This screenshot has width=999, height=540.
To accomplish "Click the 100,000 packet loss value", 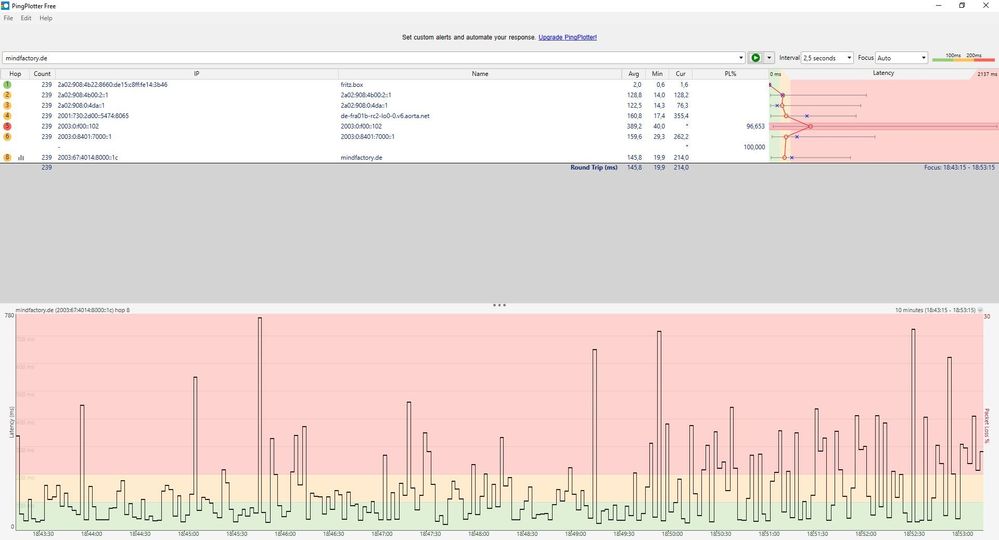I will (754, 147).
